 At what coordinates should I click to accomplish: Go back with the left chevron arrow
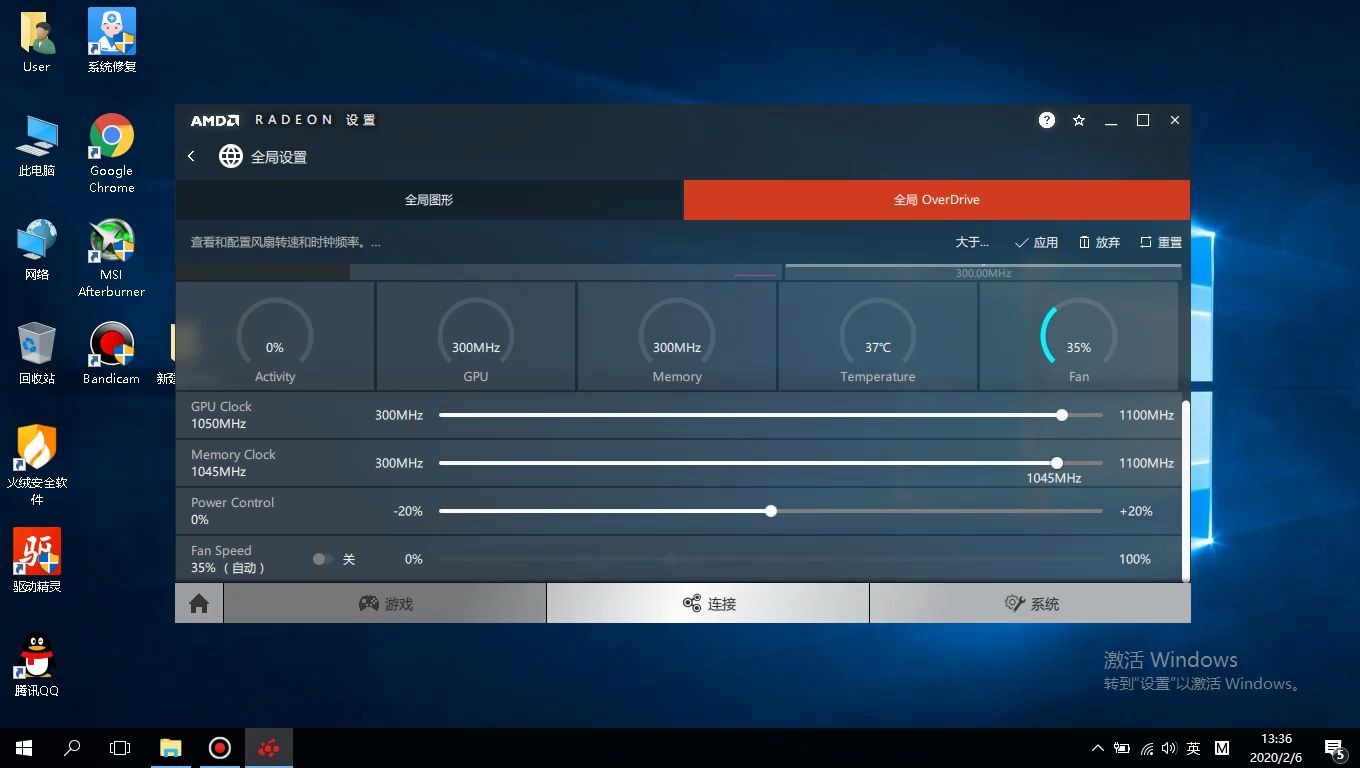click(191, 157)
